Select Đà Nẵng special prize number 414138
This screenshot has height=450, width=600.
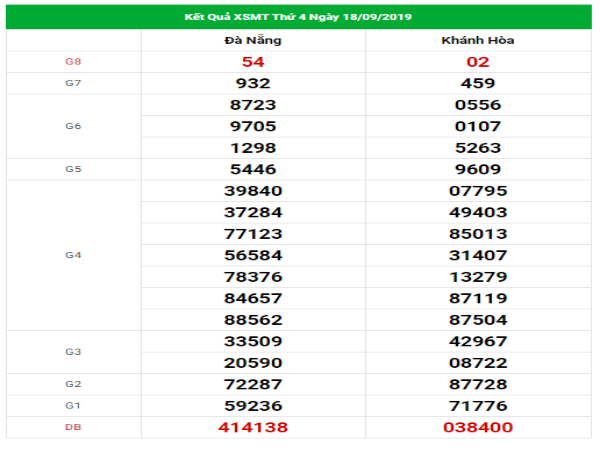(x=252, y=427)
